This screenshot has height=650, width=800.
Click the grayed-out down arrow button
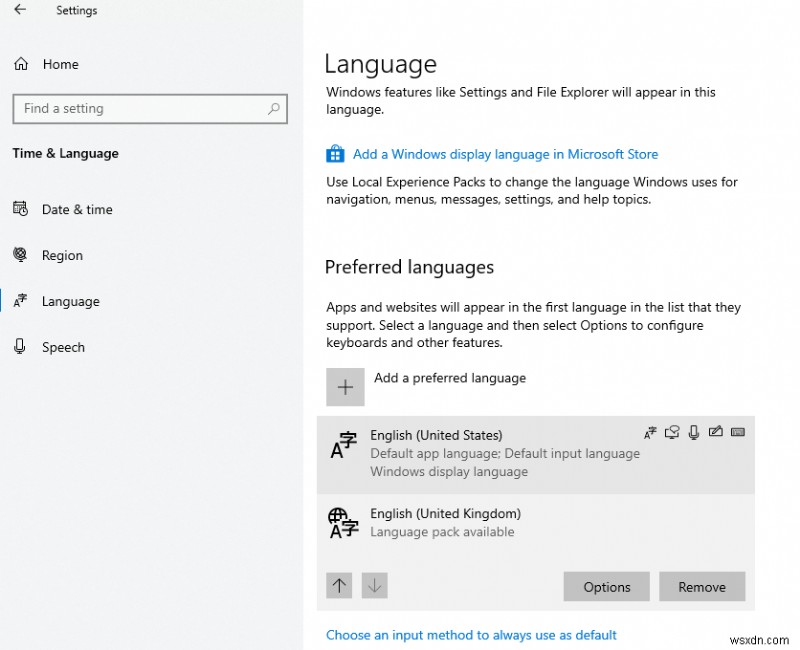[374, 586]
